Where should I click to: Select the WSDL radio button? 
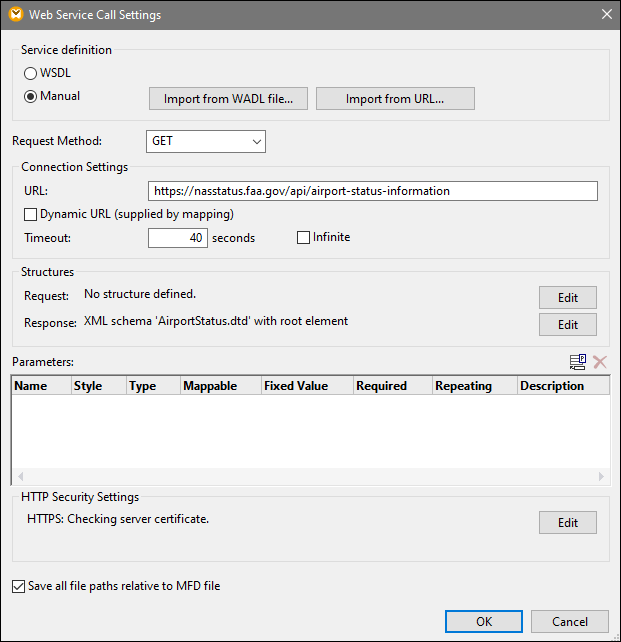click(31, 74)
